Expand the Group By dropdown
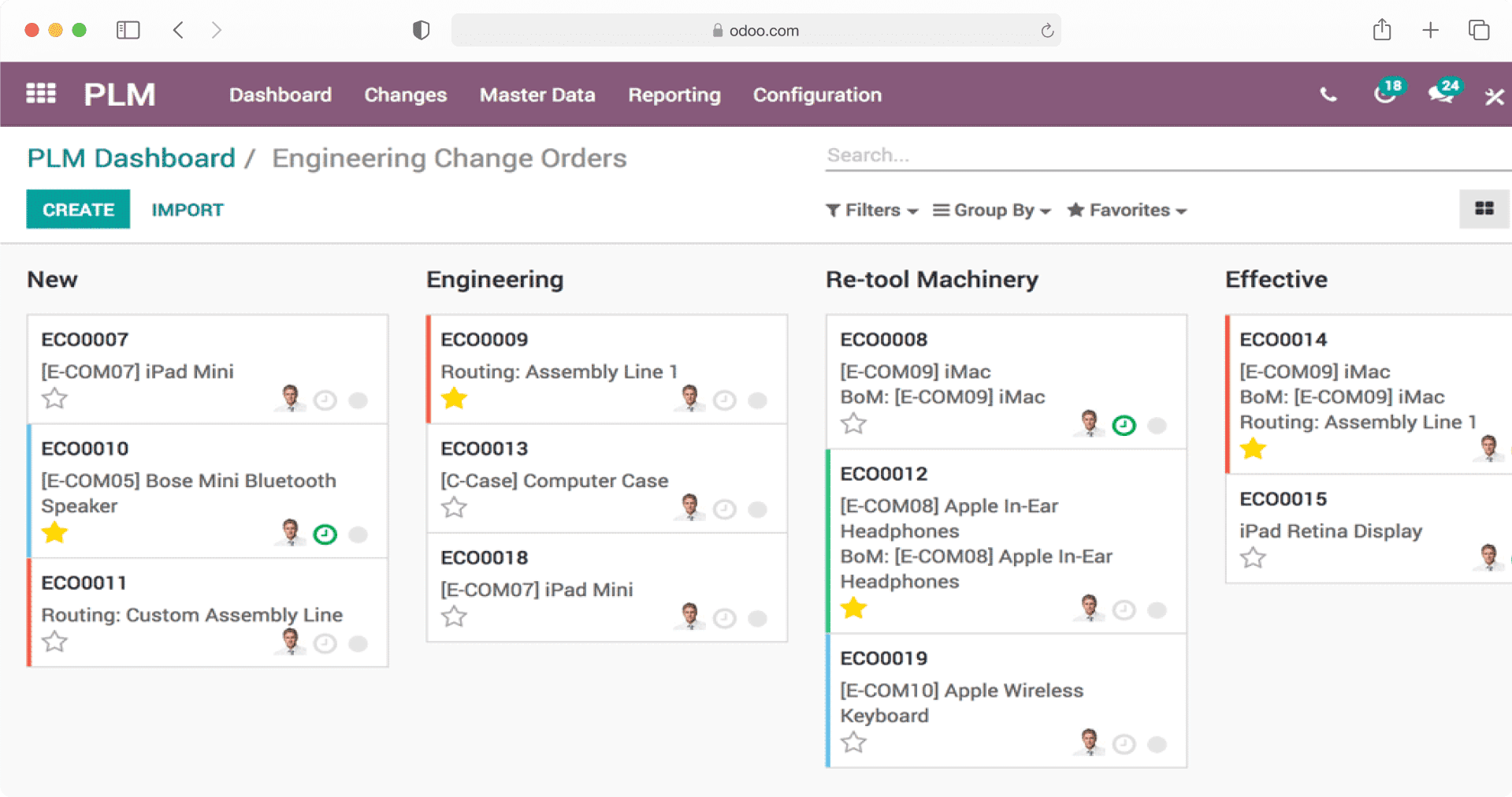The image size is (1512, 797). click(x=992, y=210)
